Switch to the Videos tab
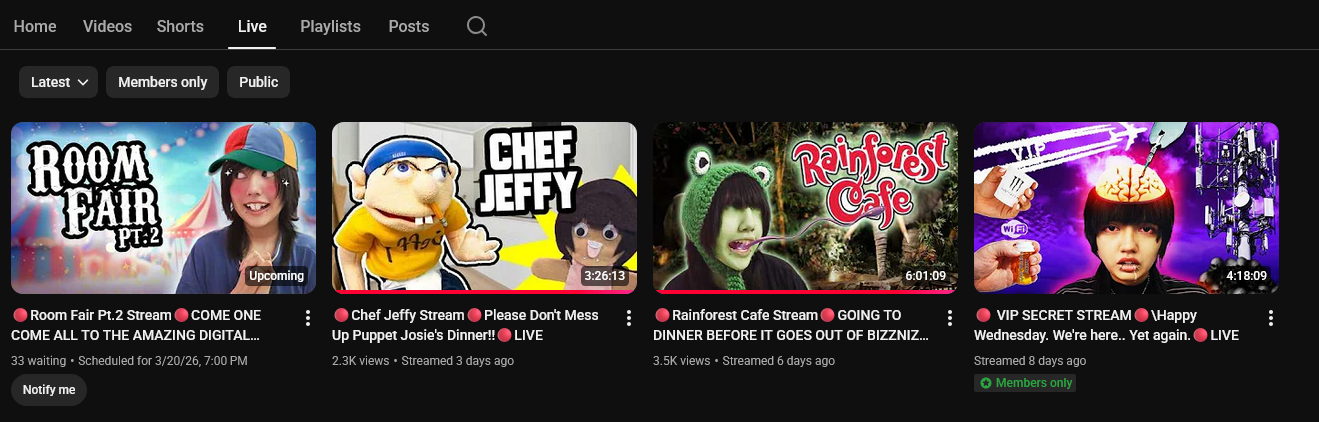 click(107, 26)
